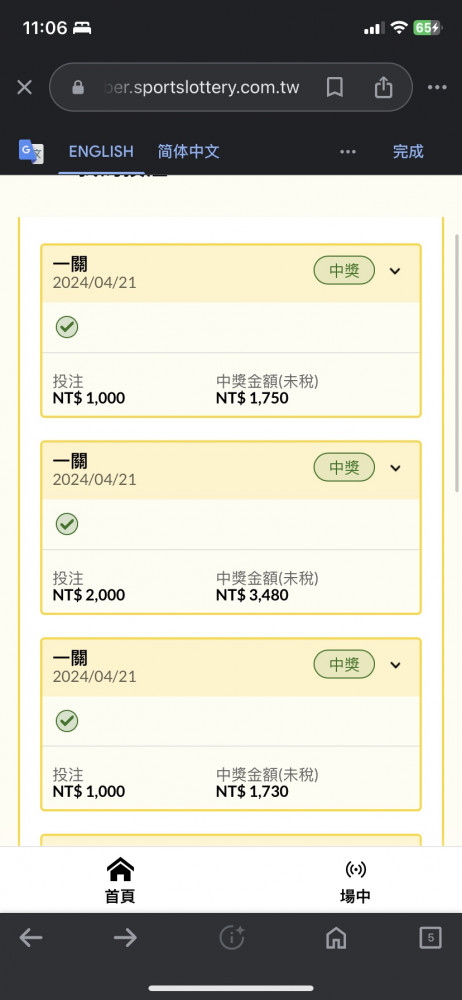The height and width of the screenshot is (1000, 462).
Task: Tap green checkmark in NT$ 1,750 ticket
Action: [66, 327]
